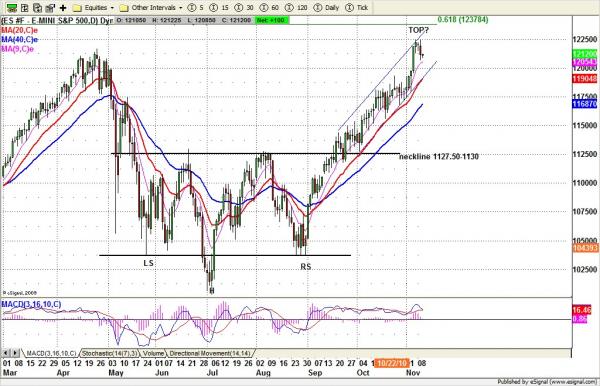Click the TOP? annotation near the peak
The image size is (600, 386).
pos(418,30)
